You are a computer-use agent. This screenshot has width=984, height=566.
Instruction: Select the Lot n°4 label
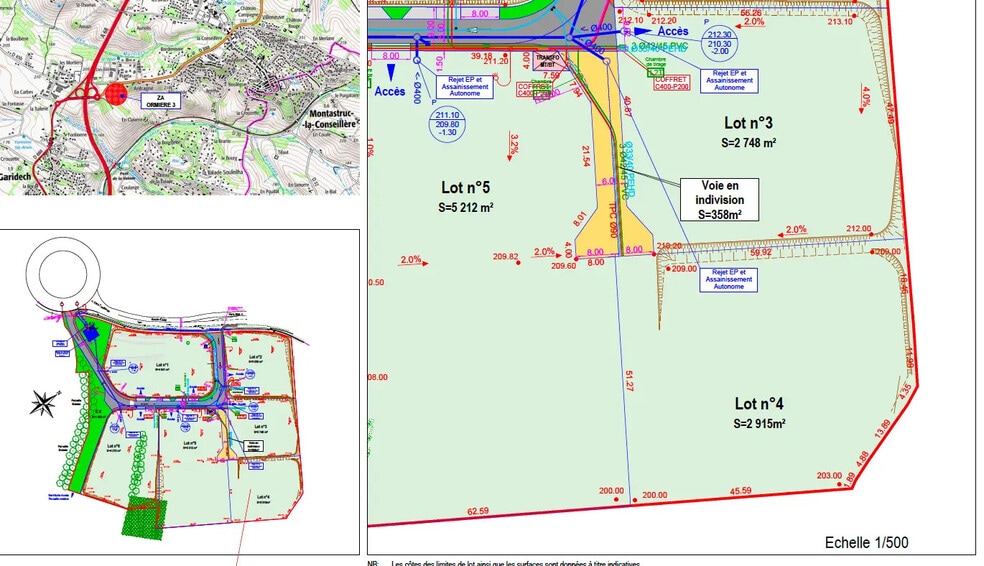pos(759,403)
